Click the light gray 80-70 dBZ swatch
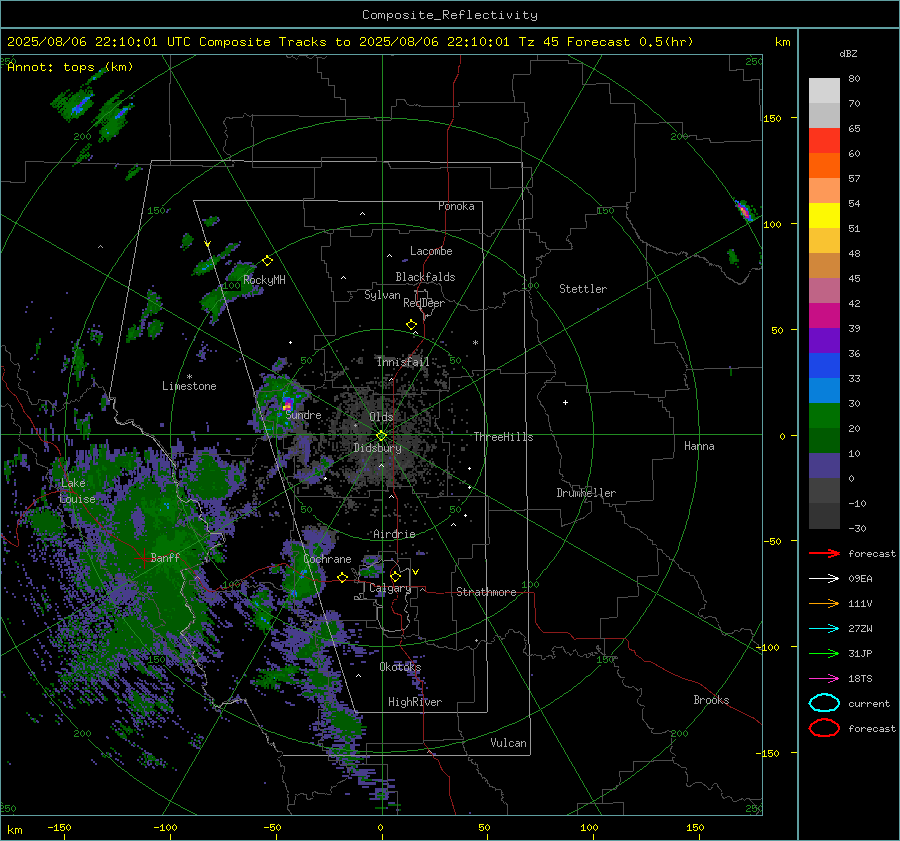The height and width of the screenshot is (841, 900). [824, 91]
